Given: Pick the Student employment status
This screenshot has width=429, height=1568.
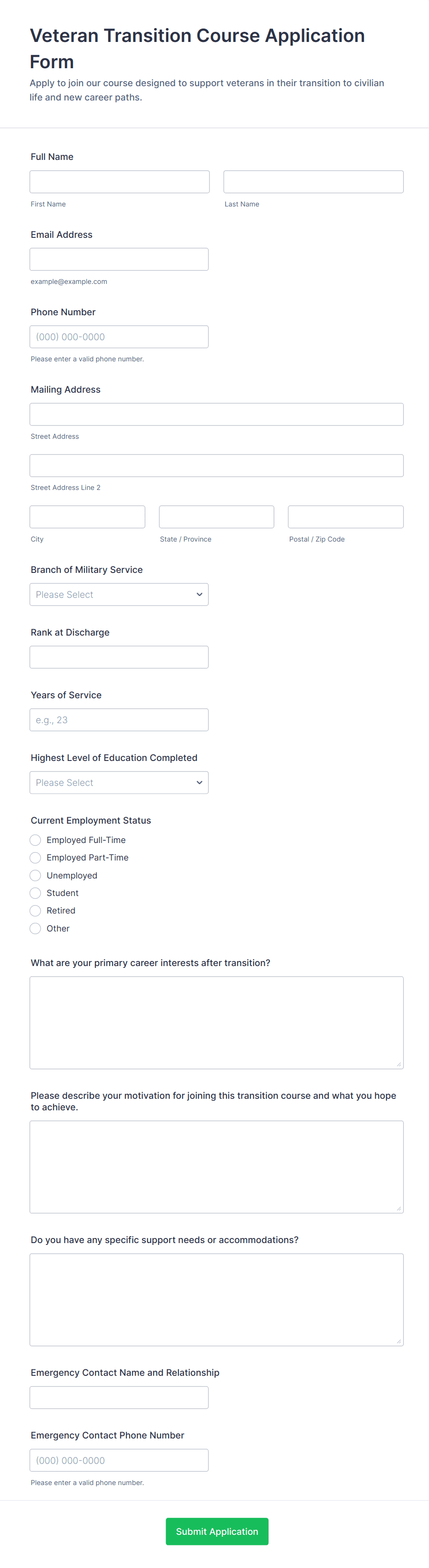Looking at the screenshot, I should coord(36,893).
